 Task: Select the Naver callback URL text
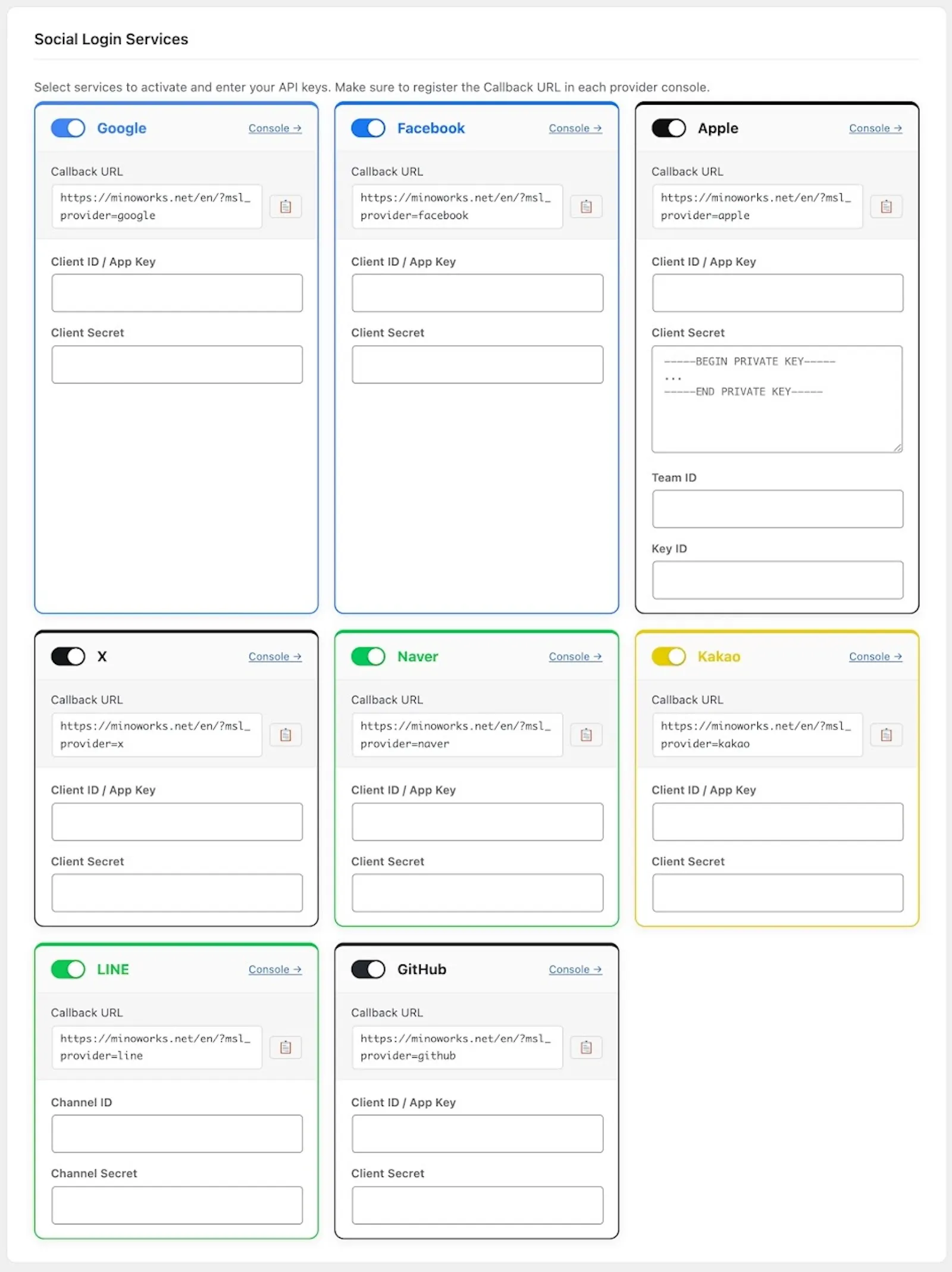point(457,735)
